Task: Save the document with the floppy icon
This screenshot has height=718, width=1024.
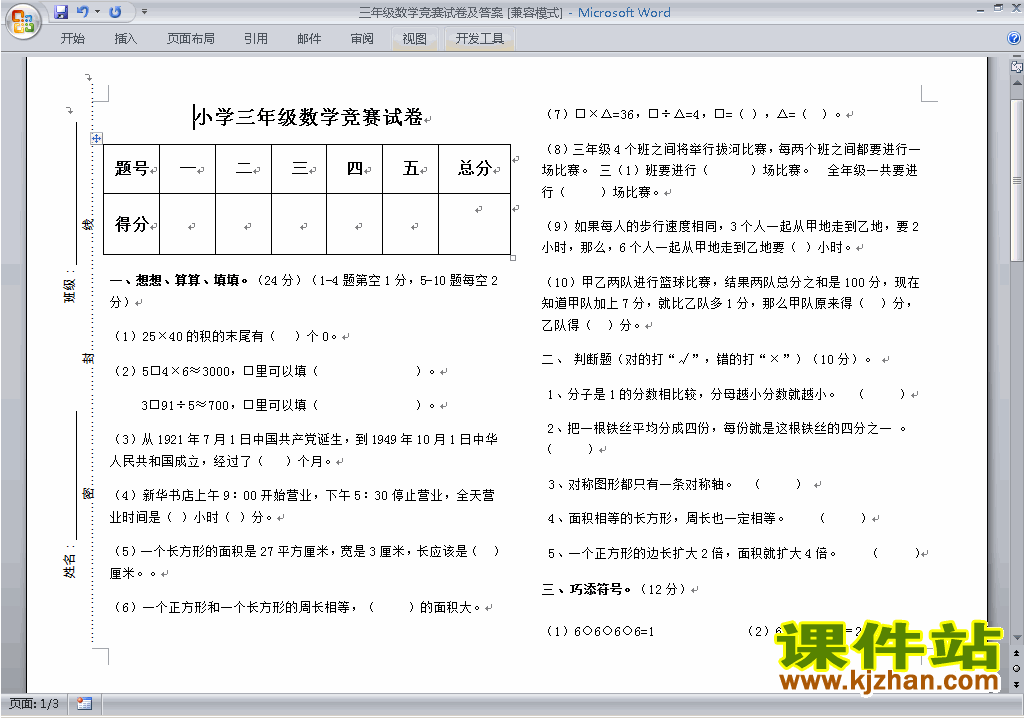Action: (x=61, y=12)
